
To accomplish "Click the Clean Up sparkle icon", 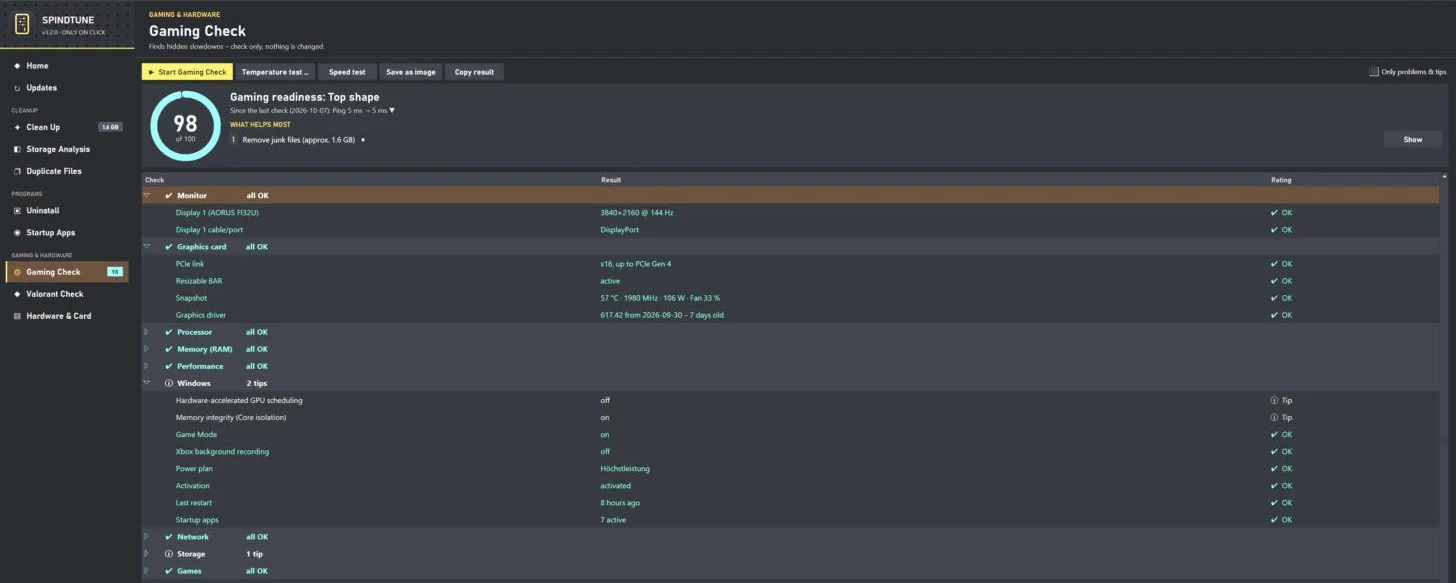I will point(17,127).
